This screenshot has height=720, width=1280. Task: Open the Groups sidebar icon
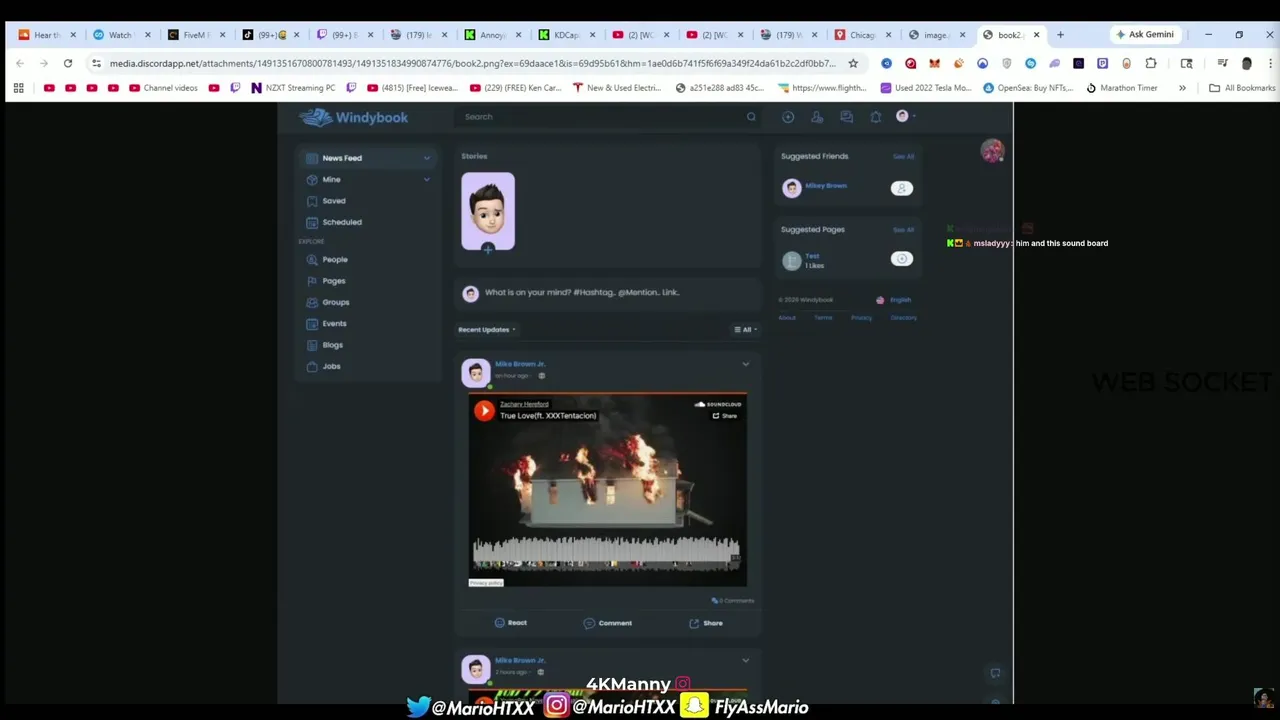(312, 302)
